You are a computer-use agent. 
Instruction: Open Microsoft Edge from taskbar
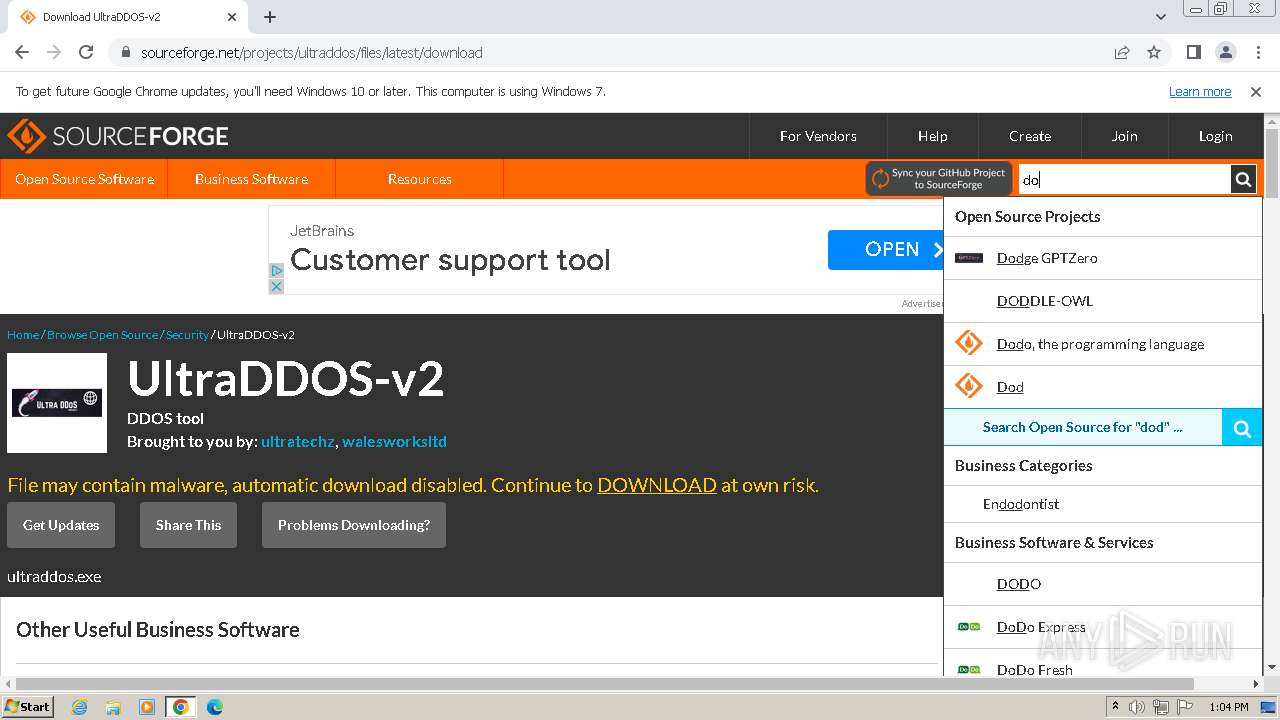click(x=214, y=707)
